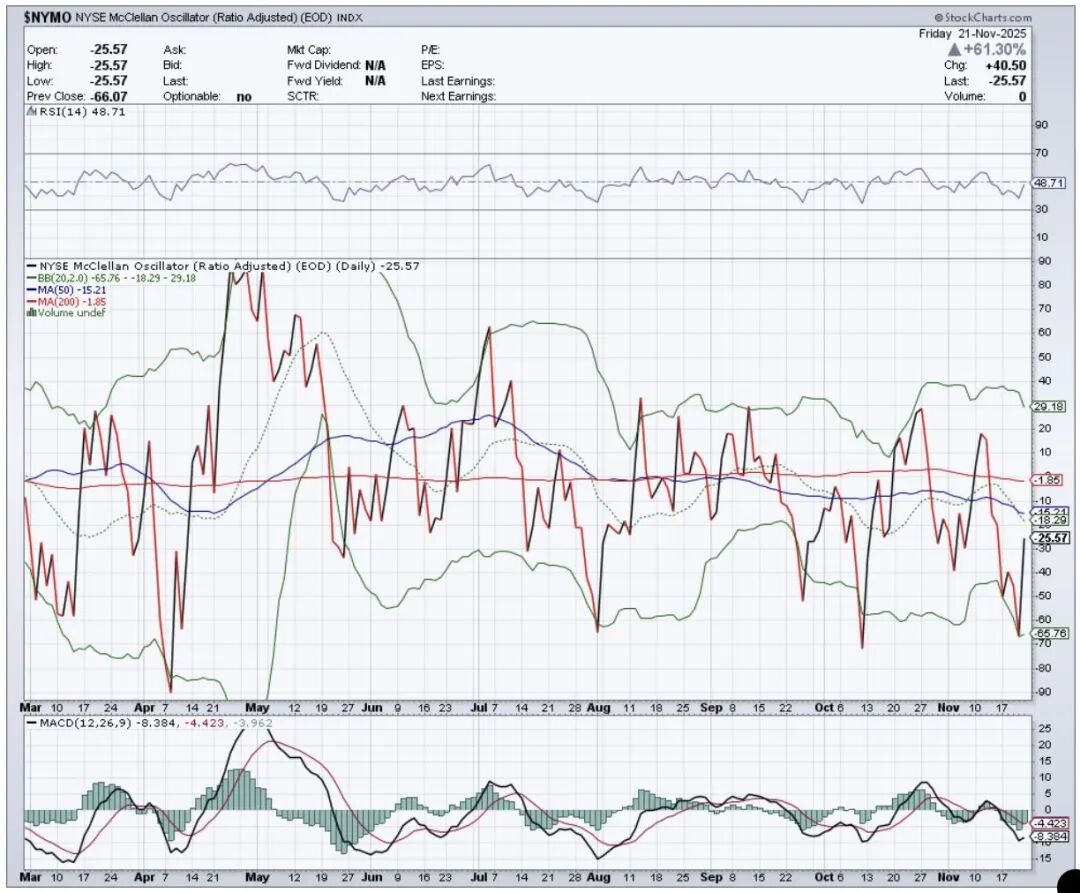Click the -65.76 lower band axis flag

tap(1050, 633)
